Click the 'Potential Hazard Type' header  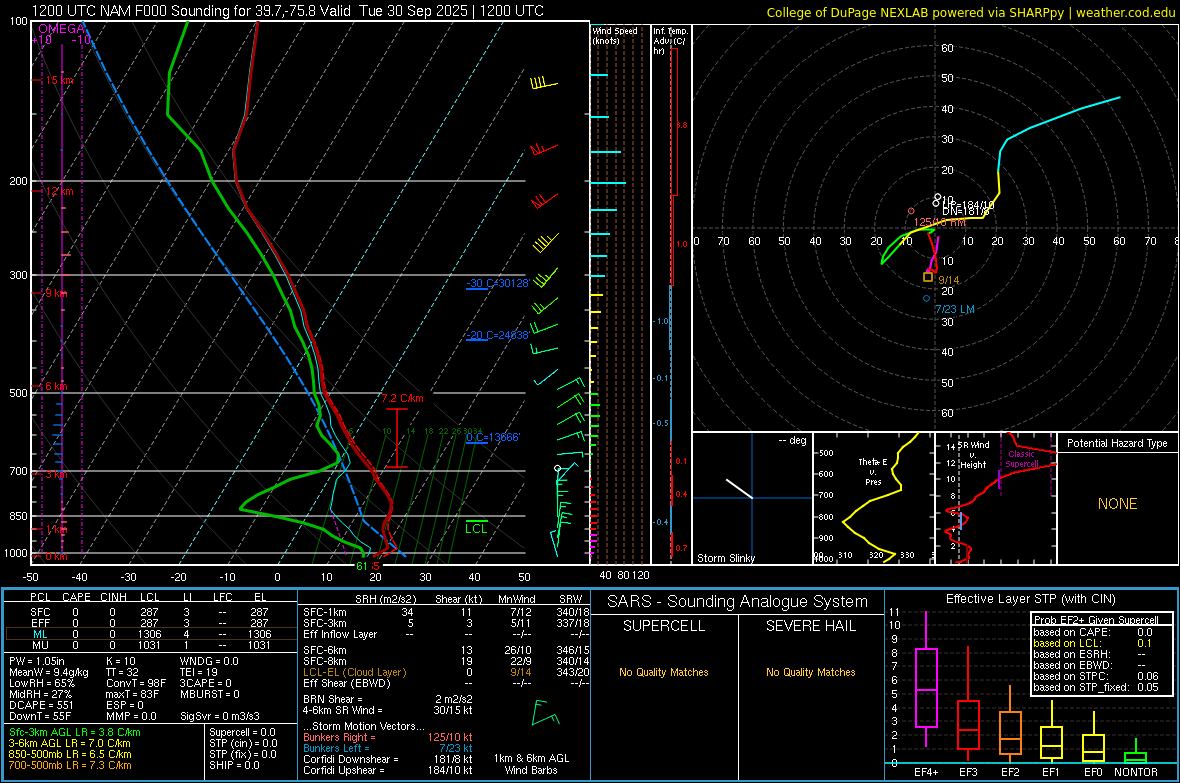click(1117, 443)
